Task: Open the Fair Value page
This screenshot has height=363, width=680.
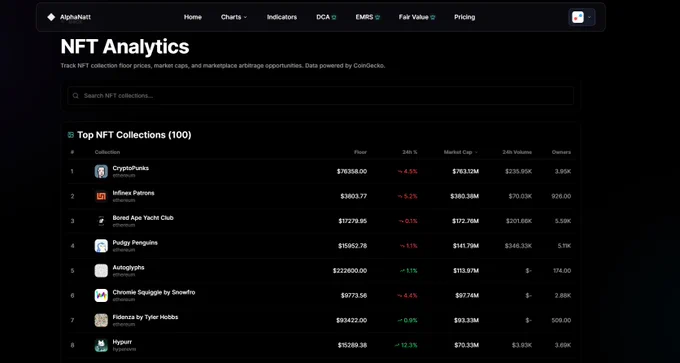Action: (417, 17)
